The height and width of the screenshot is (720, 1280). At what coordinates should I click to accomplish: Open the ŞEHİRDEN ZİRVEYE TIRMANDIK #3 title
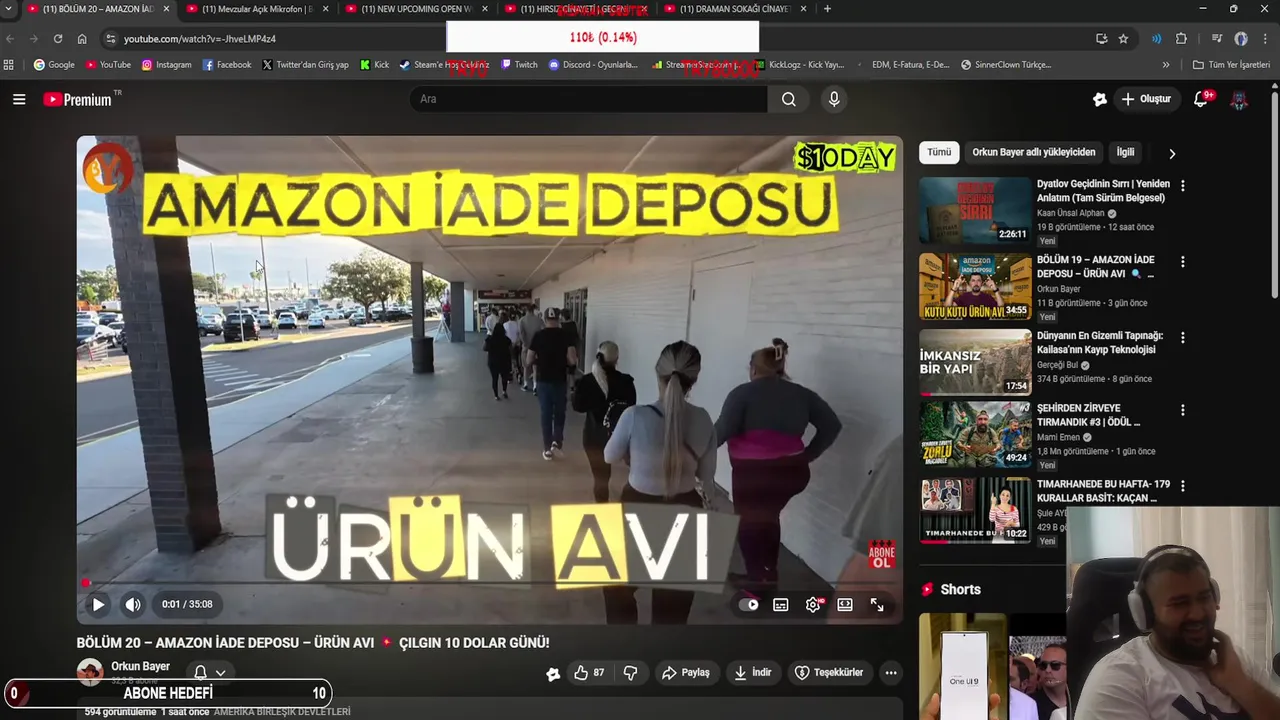click(1088, 415)
